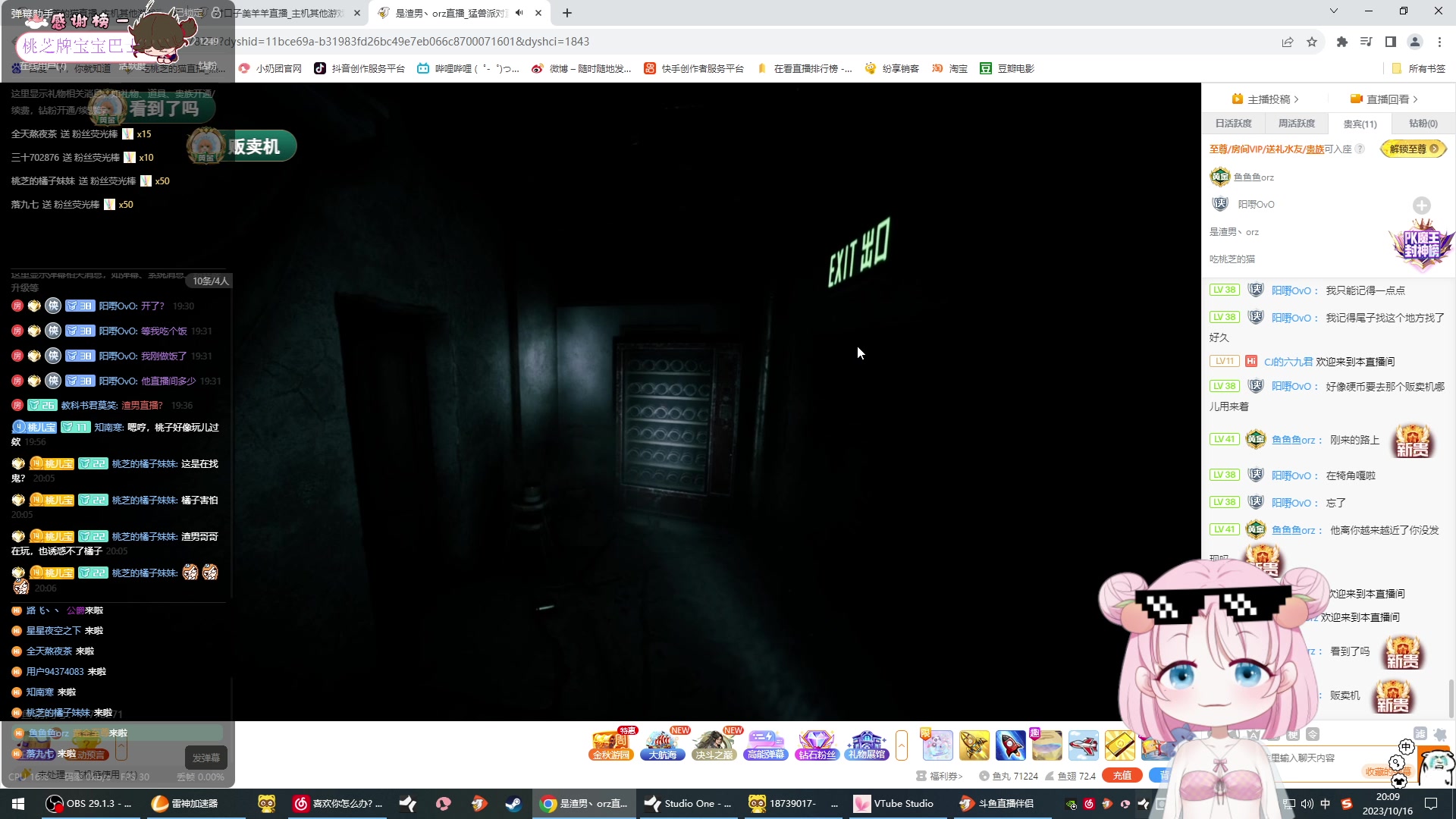This screenshot has height=819, width=1456.
Task: Open the Chrome extensions puzzle icon
Action: 1342,42
